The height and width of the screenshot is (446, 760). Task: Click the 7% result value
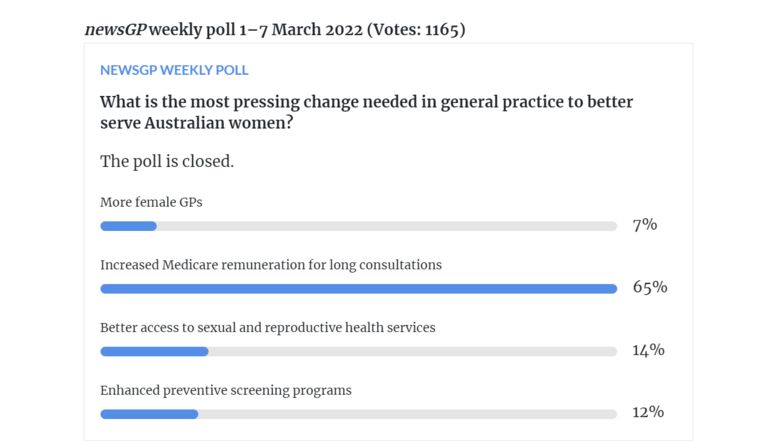pyautogui.click(x=645, y=225)
